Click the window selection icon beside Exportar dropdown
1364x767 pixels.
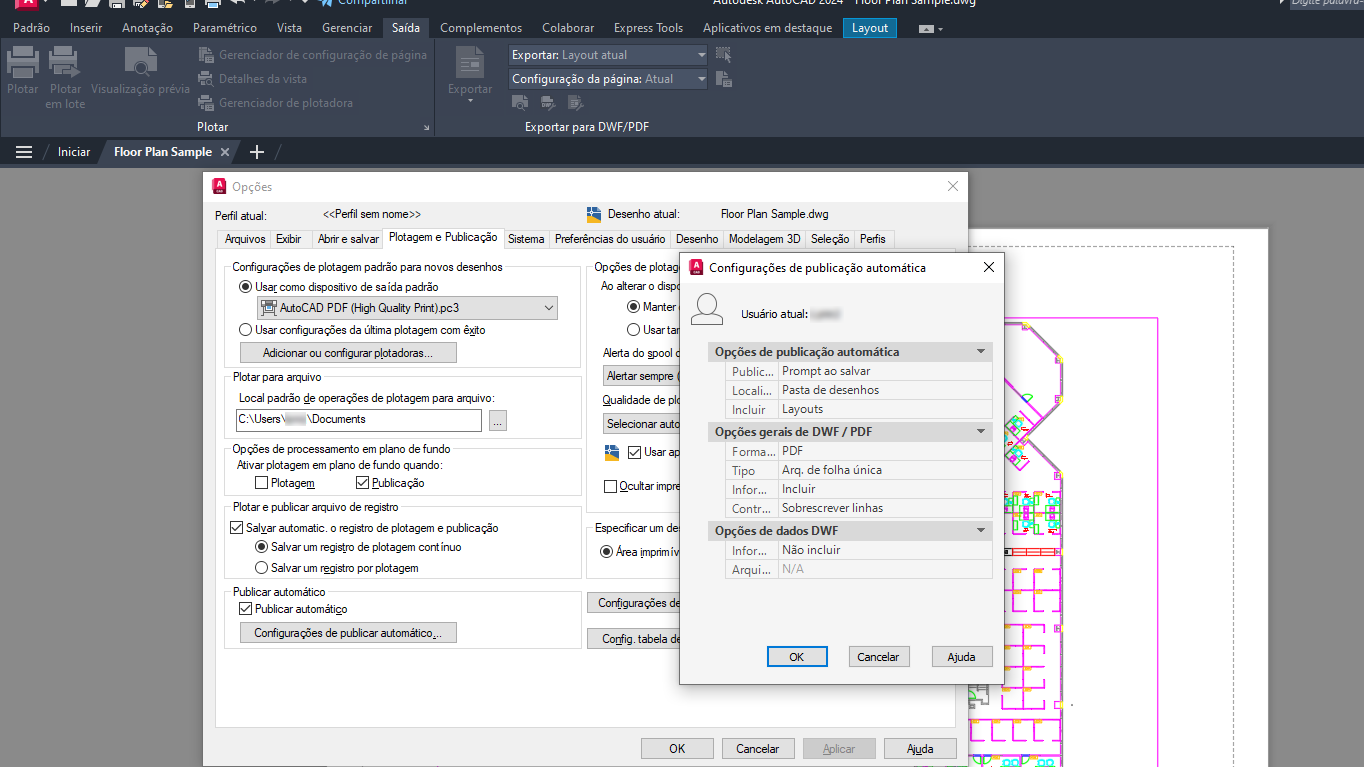click(724, 55)
